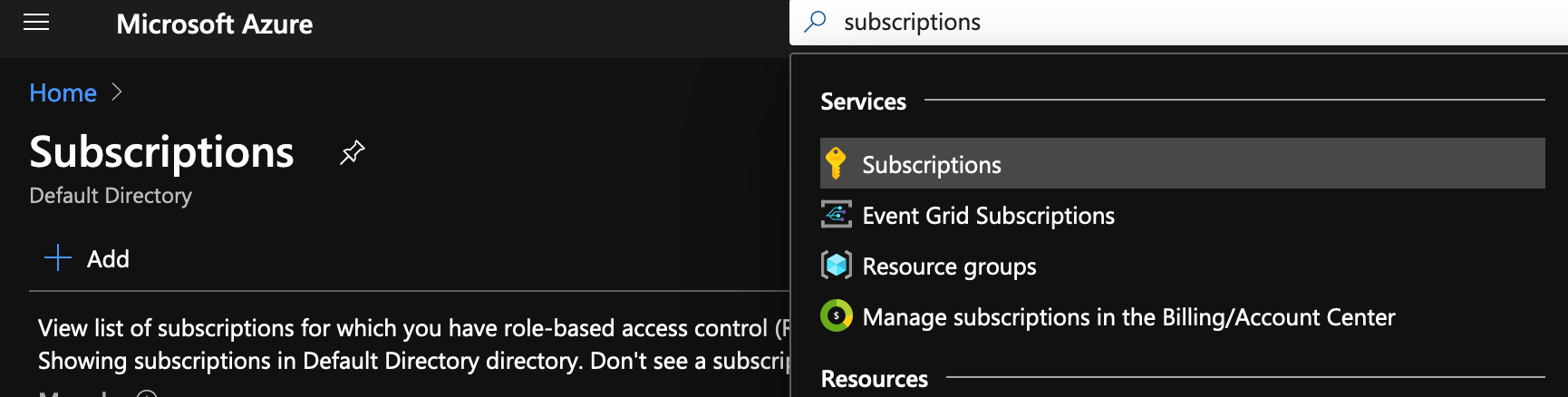
Task: Pin the Subscriptions page
Action: pyautogui.click(x=352, y=152)
